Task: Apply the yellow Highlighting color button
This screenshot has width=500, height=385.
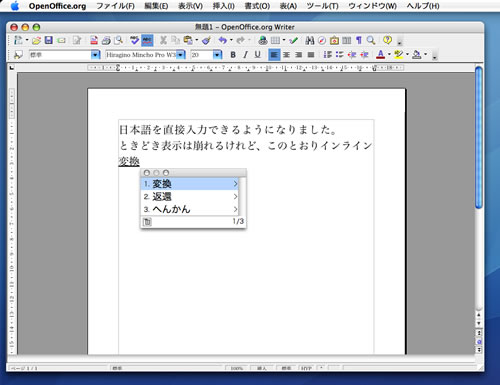Action: pyautogui.click(x=398, y=55)
